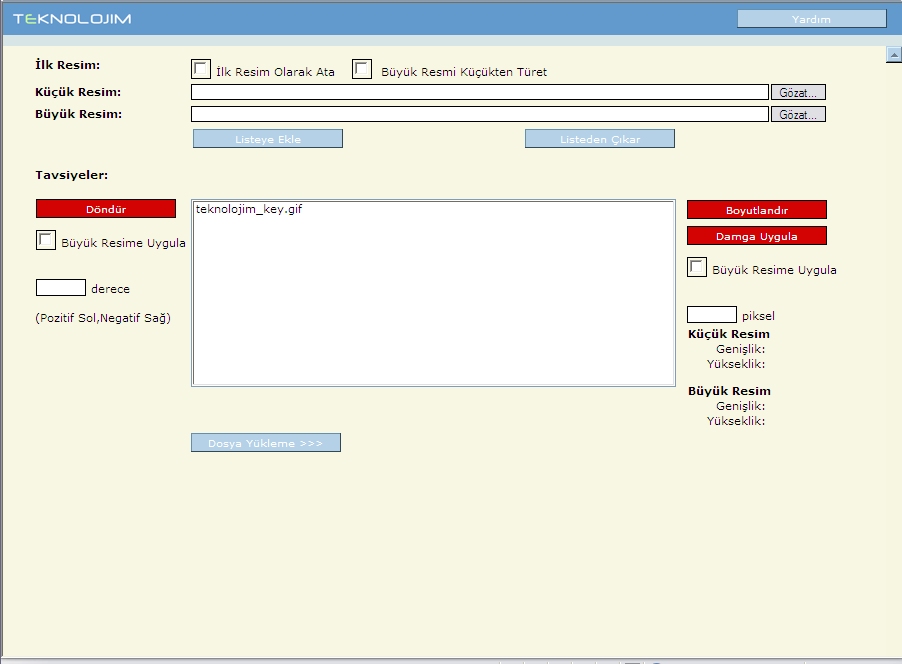Open the Yardım help button
The height and width of the screenshot is (664, 902).
point(811,19)
